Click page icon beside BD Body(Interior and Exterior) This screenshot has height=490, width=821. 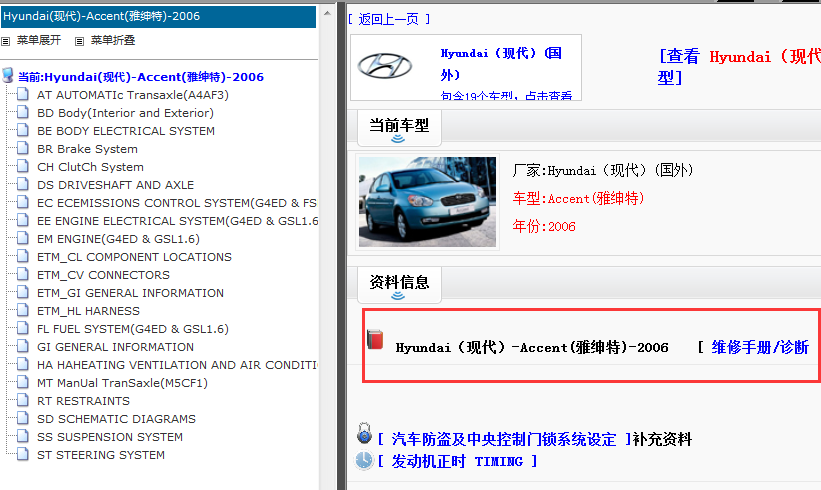pyautogui.click(x=23, y=112)
